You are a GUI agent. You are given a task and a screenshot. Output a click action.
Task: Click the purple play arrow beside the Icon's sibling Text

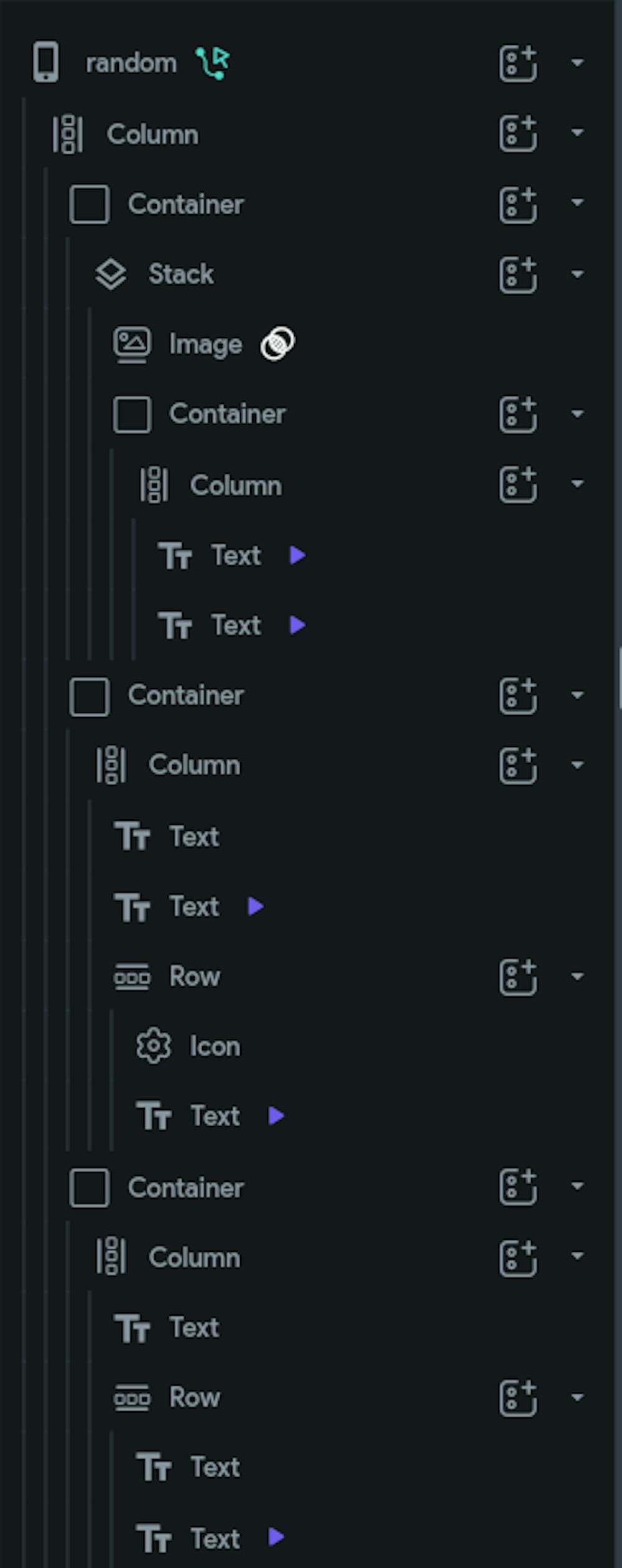[x=276, y=1115]
